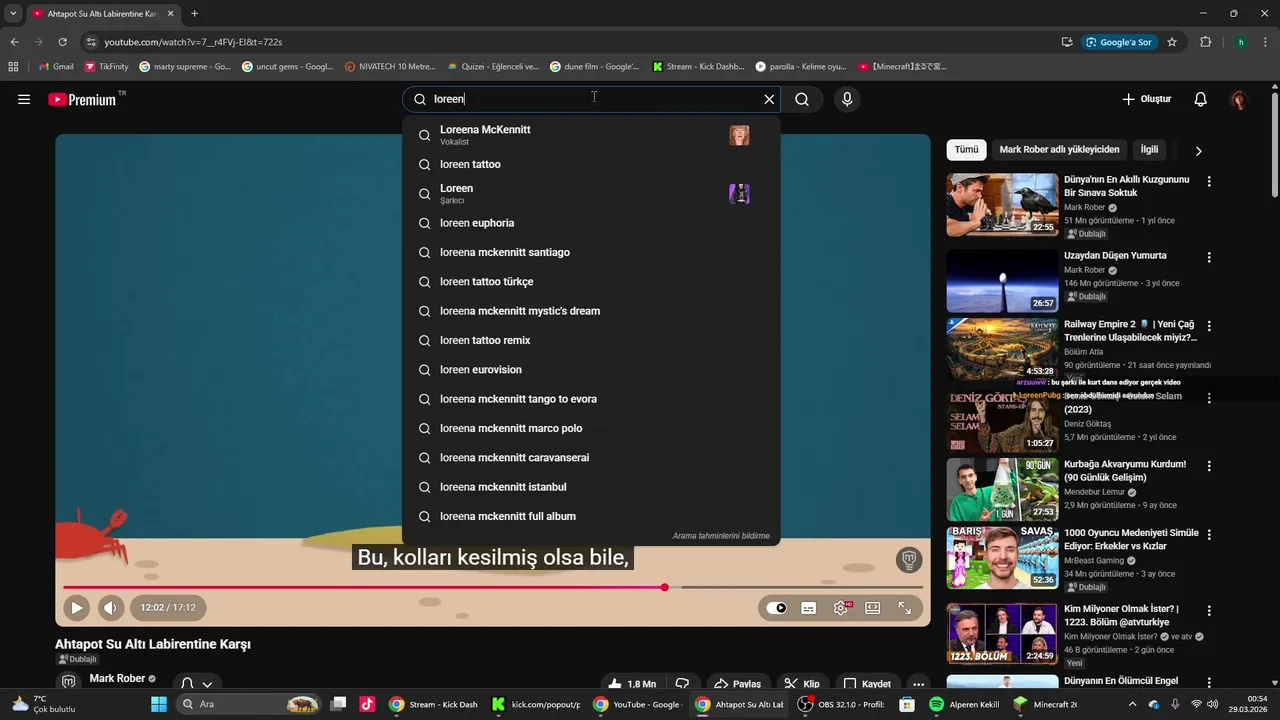Image resolution: width=1280 pixels, height=720 pixels.
Task: Open more actions ellipsis under video
Action: pyautogui.click(x=918, y=684)
